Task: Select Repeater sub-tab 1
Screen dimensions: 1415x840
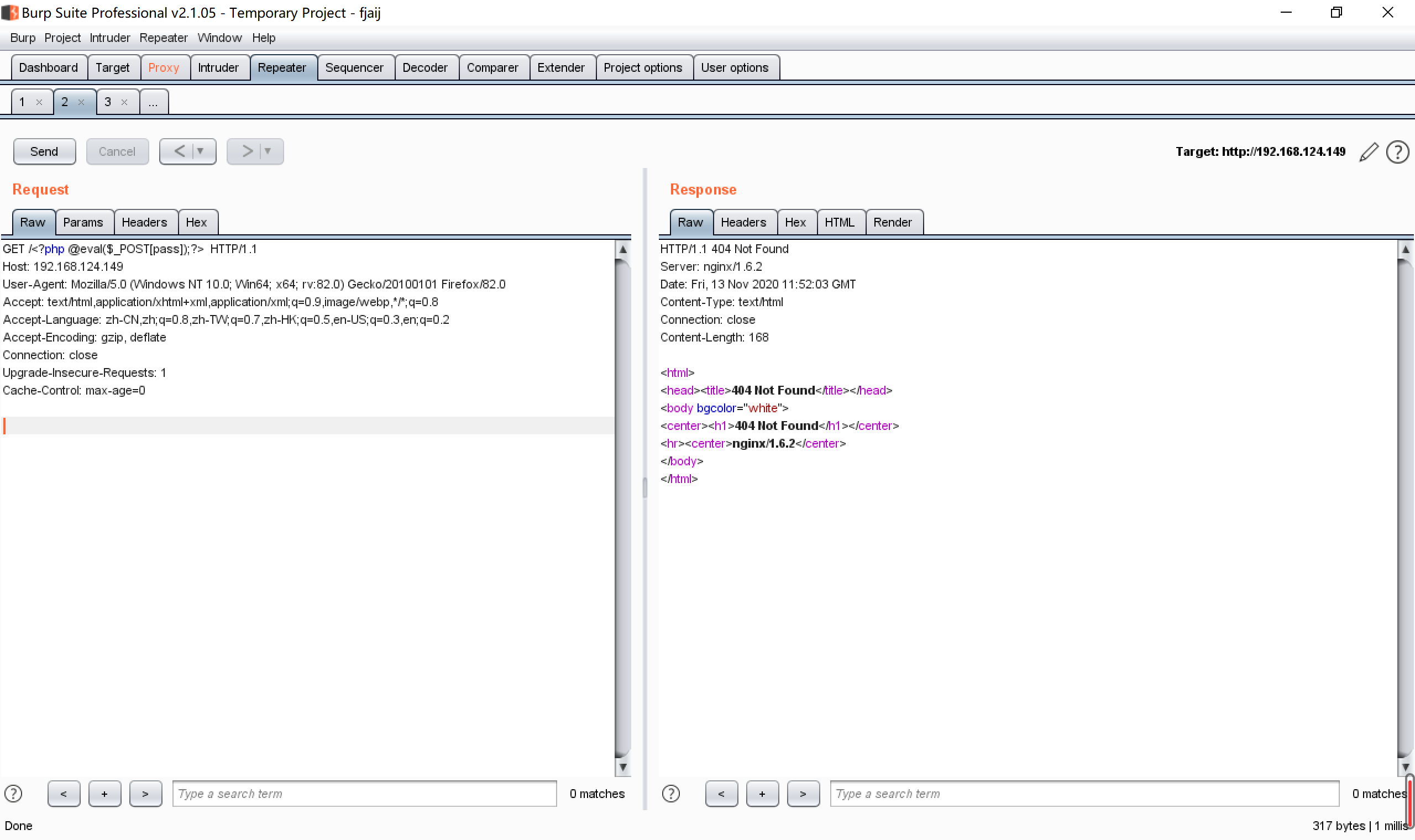Action: (x=23, y=102)
